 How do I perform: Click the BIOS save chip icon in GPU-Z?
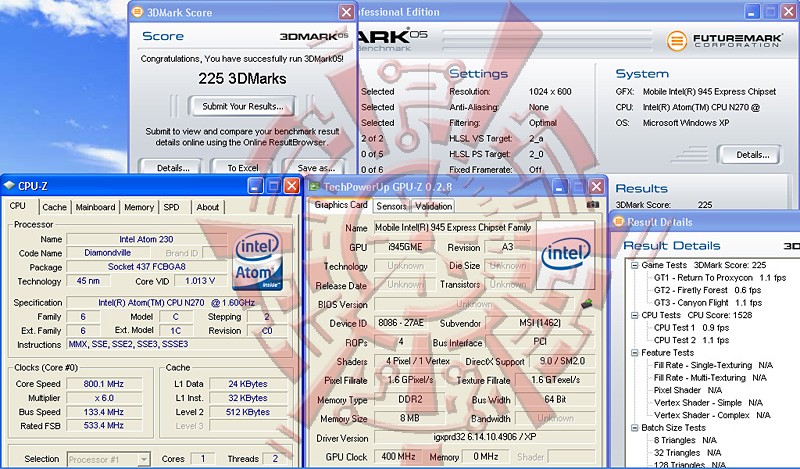[x=587, y=304]
